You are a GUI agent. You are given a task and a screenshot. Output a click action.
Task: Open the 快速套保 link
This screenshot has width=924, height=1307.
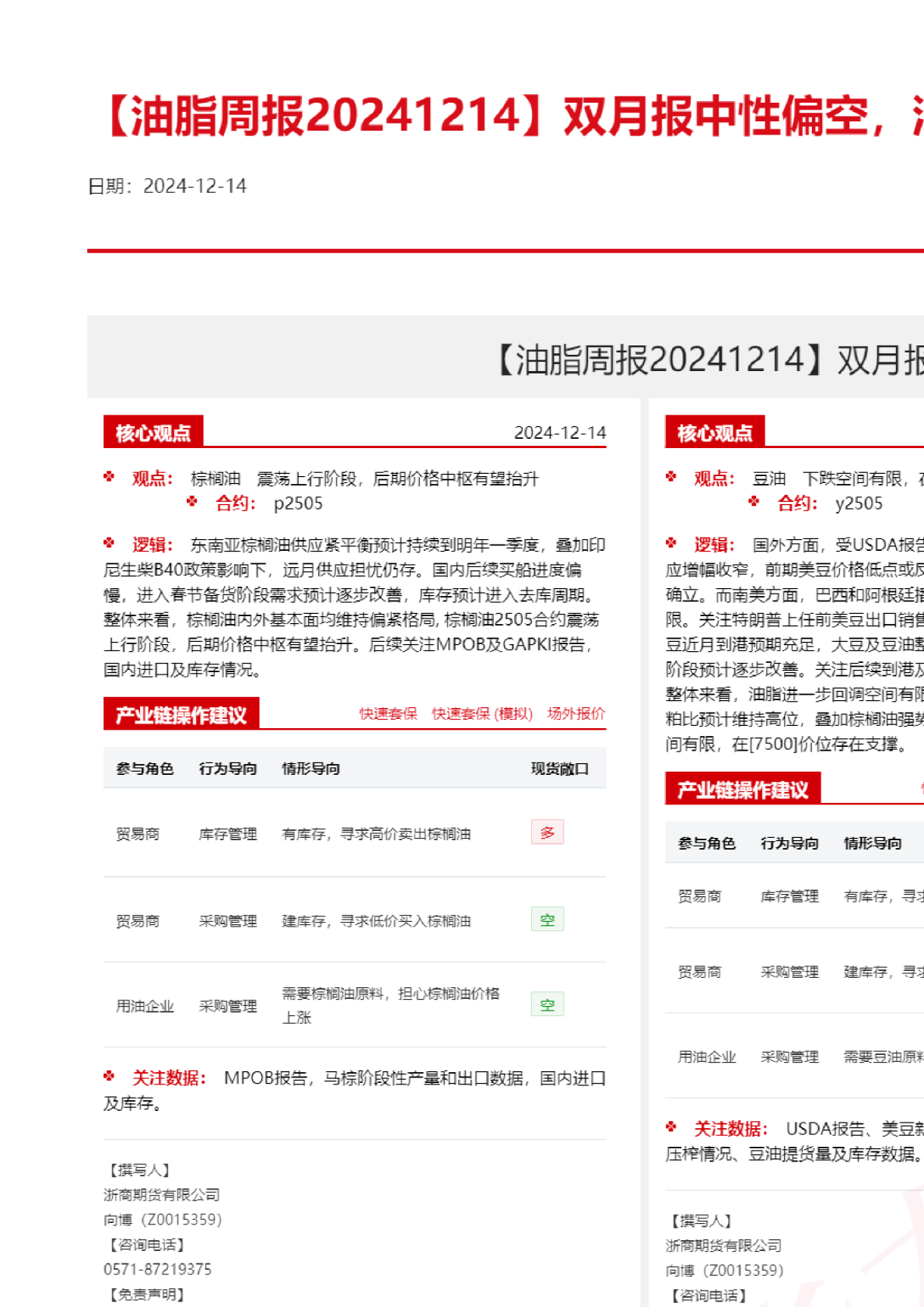387,713
